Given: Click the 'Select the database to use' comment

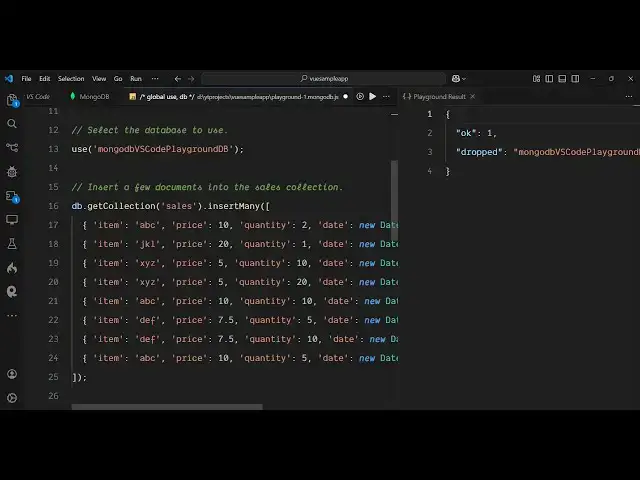Looking at the screenshot, I should (x=149, y=130).
